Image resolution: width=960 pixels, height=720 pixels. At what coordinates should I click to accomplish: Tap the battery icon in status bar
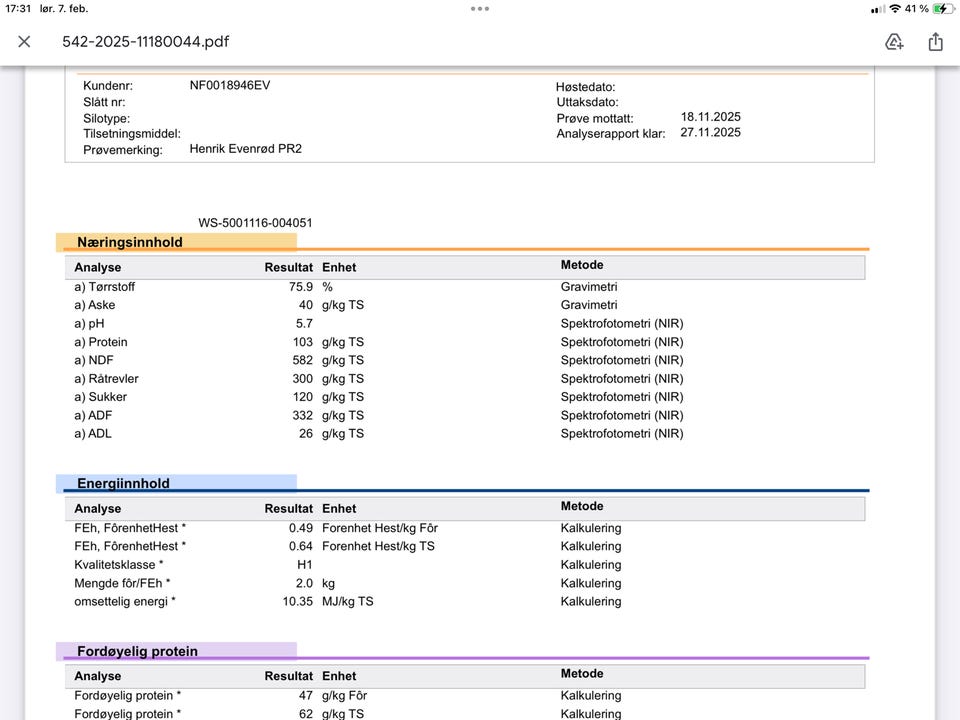pos(941,9)
